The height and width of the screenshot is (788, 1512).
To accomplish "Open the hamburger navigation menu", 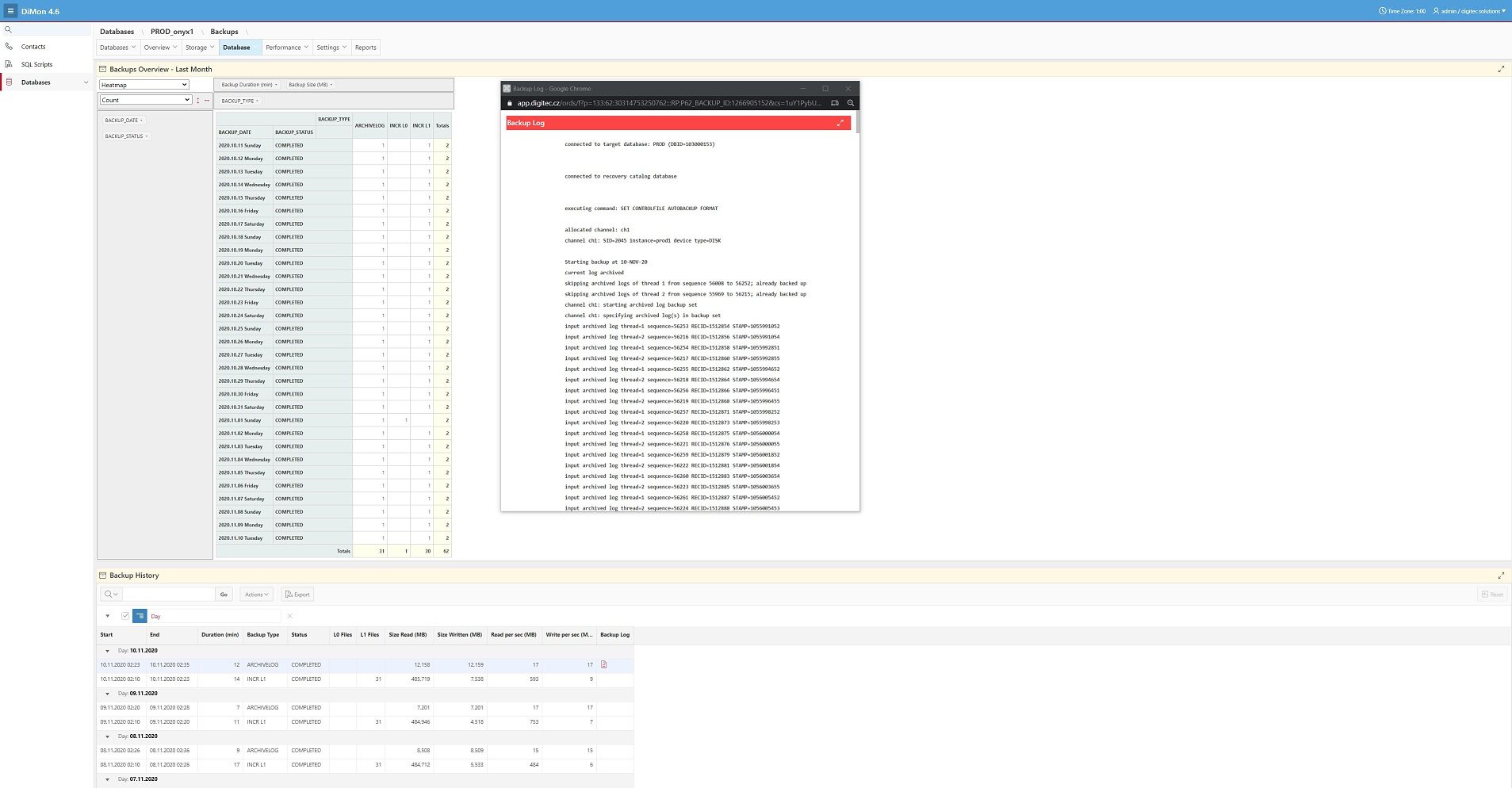I will pyautogui.click(x=10, y=11).
